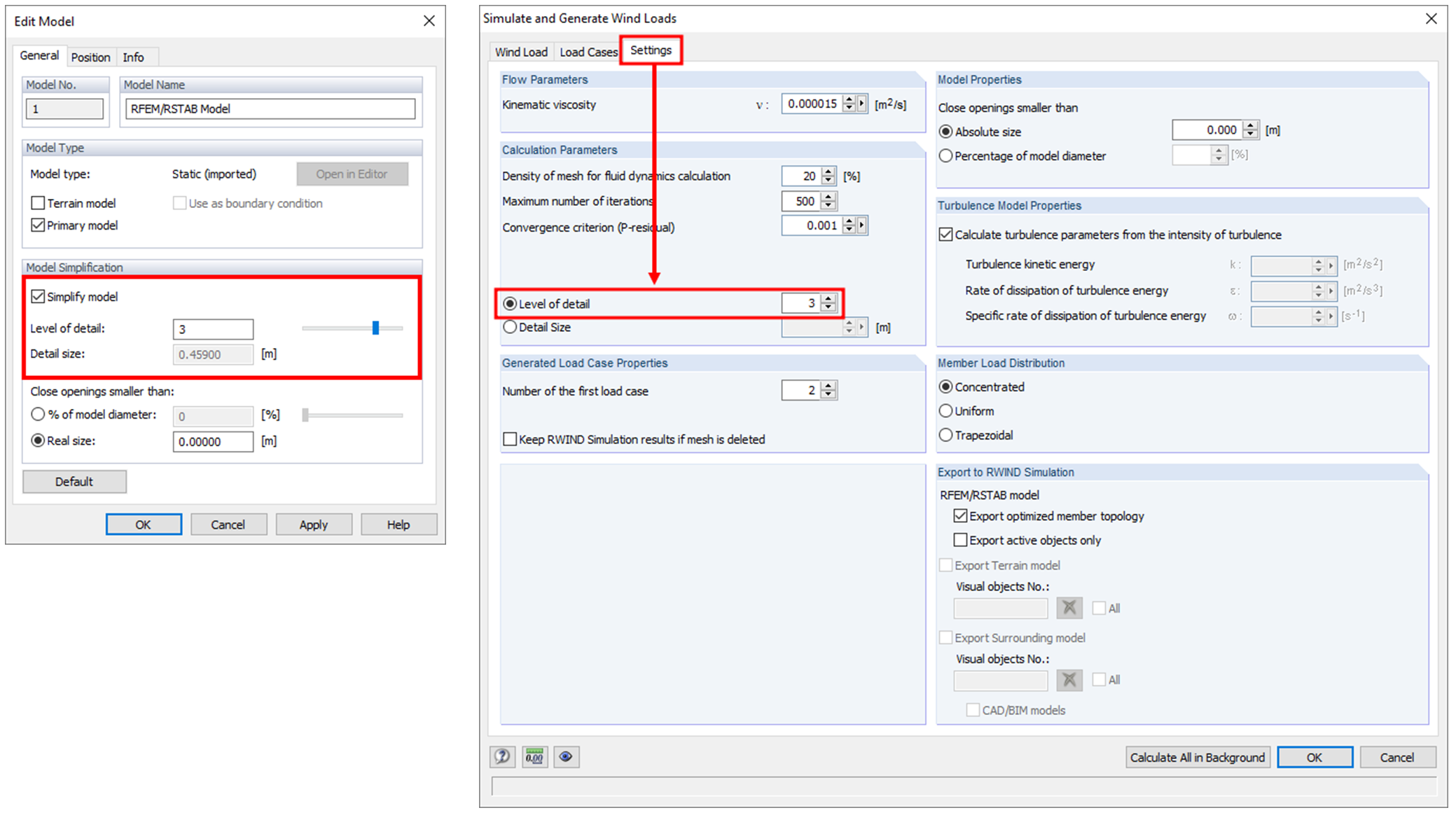Click the eye preview icon
The image size is (1456, 815).
(x=567, y=757)
